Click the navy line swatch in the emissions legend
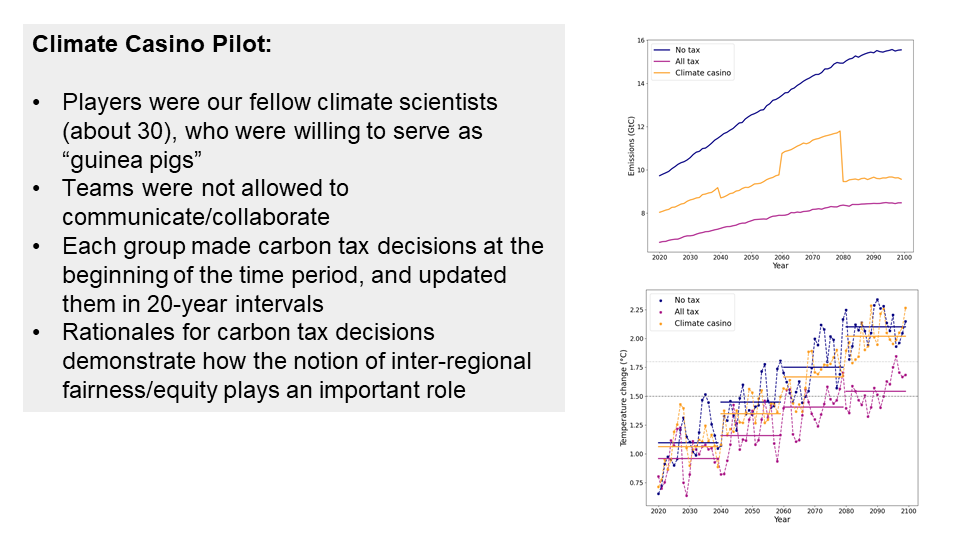Viewport: 960px width, 540px height. point(661,50)
